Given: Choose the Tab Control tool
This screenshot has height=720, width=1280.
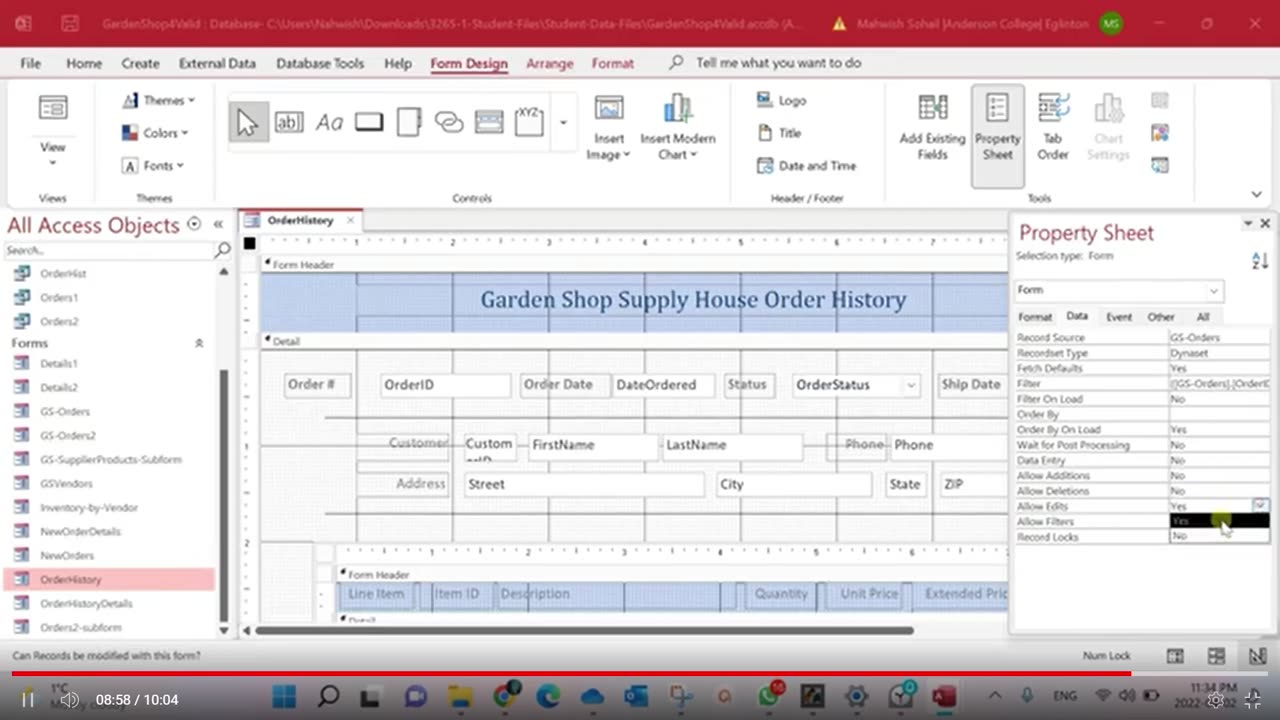Looking at the screenshot, I should pyautogui.click(x=409, y=122).
